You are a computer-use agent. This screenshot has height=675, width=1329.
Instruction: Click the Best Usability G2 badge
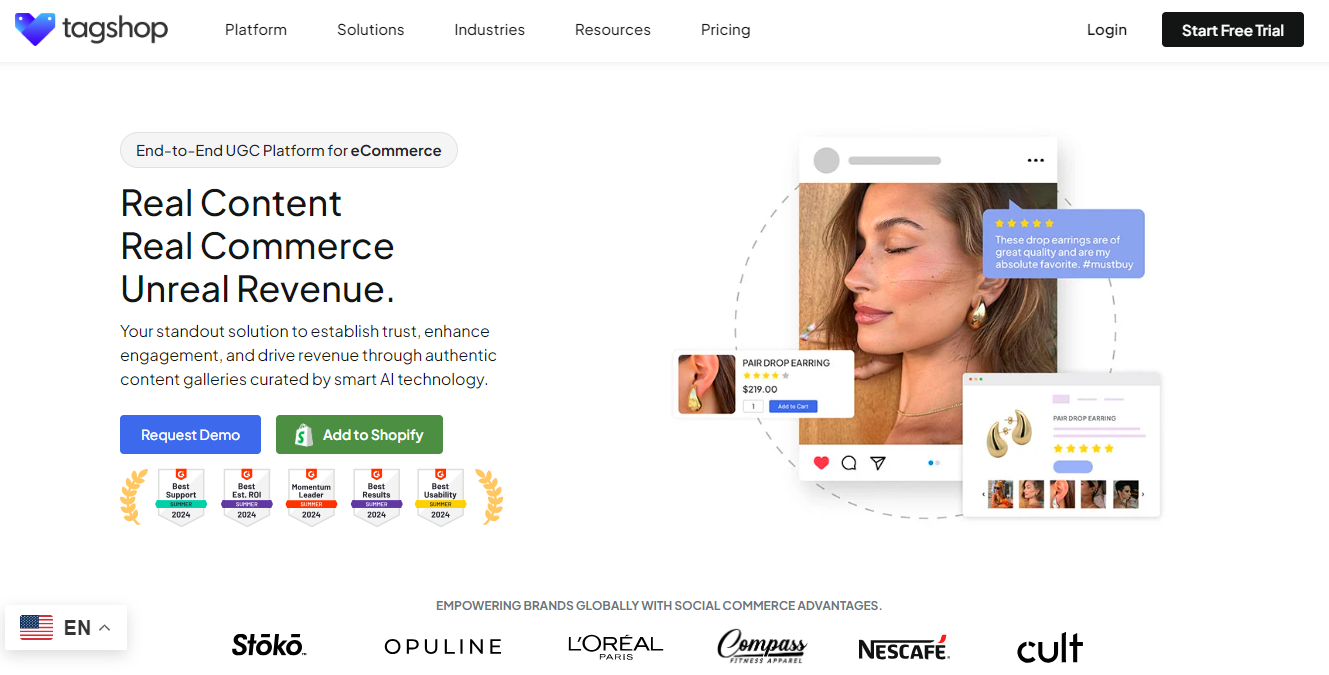pos(440,496)
